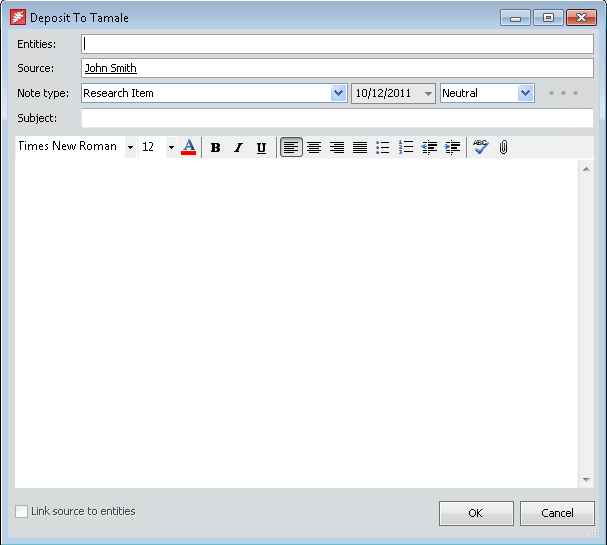The width and height of the screenshot is (607, 545).
Task: Justify the text
Action: tap(360, 147)
